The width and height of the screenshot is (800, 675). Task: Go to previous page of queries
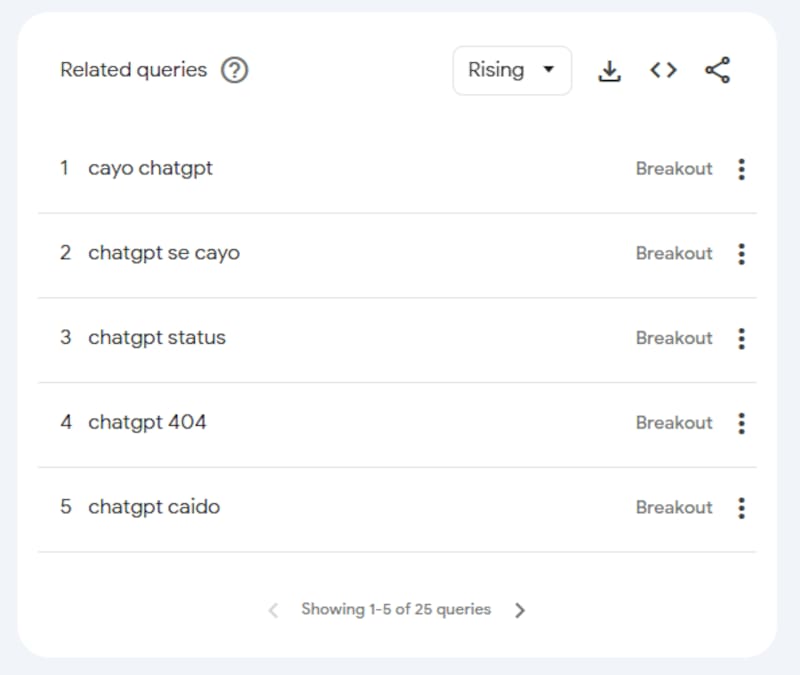273,610
